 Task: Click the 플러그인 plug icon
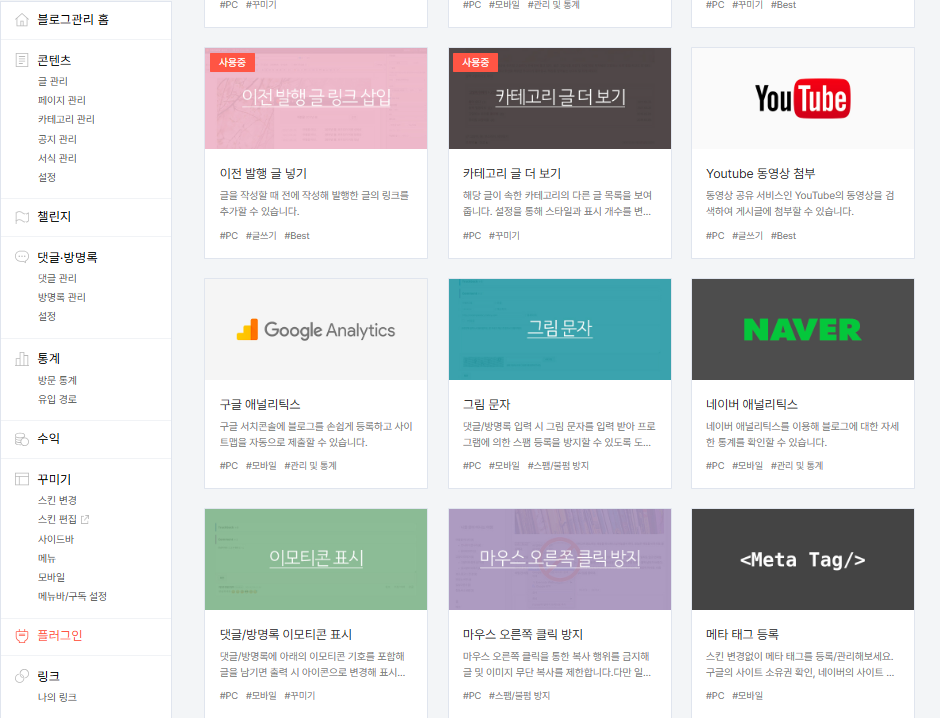click(x=22, y=636)
